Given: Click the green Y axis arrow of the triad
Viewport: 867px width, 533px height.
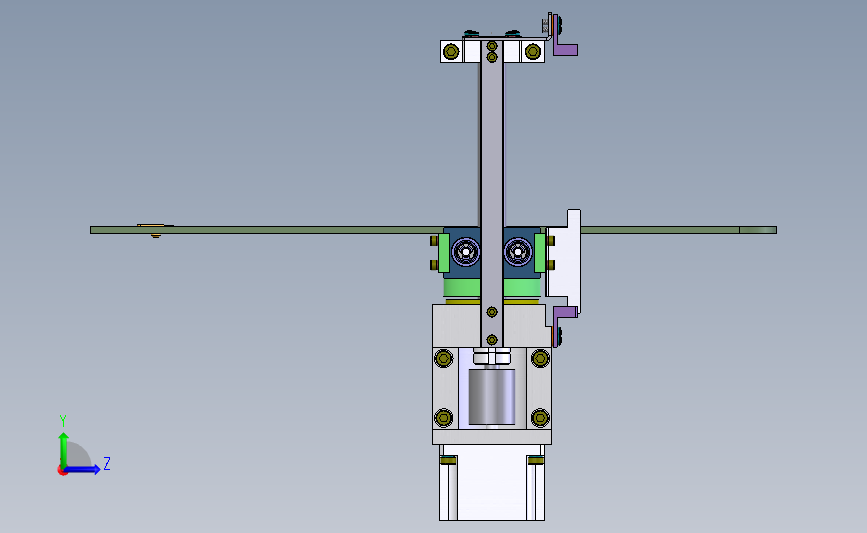Looking at the screenshot, I should [x=64, y=449].
